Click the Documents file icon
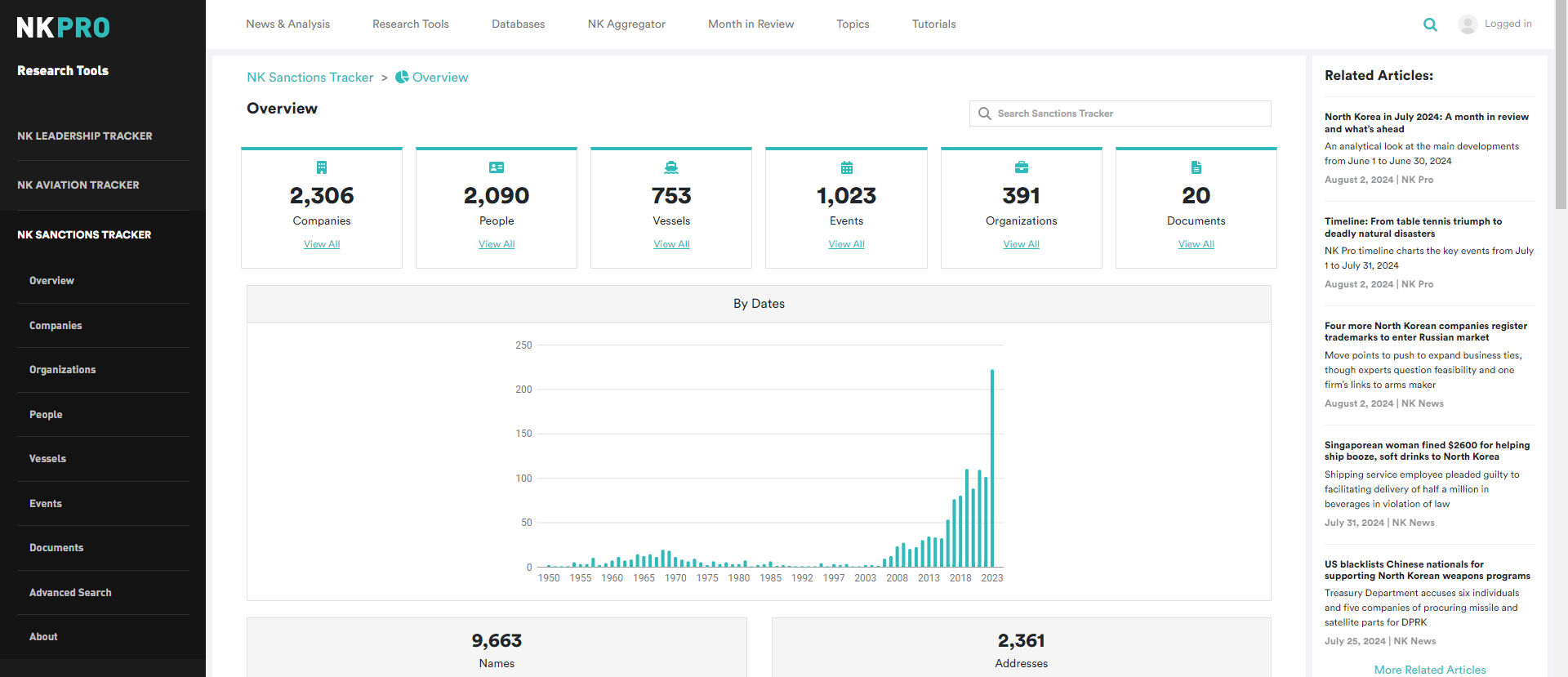This screenshot has height=677, width=1568. pyautogui.click(x=1196, y=167)
